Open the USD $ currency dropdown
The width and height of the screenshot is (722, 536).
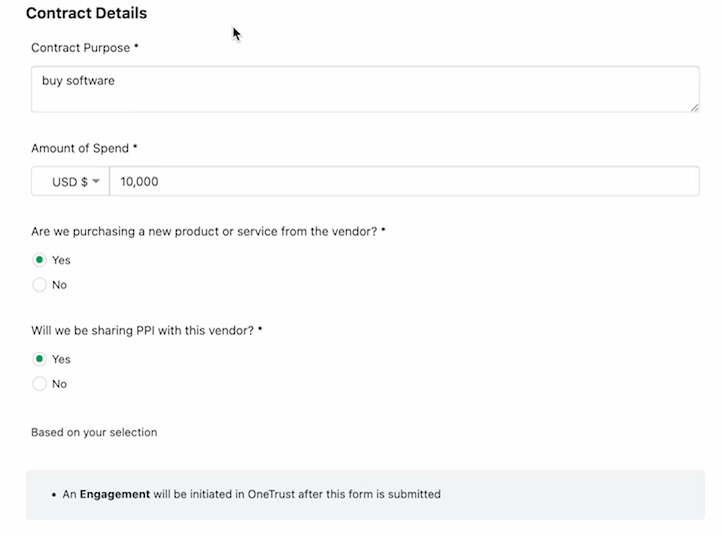[70, 181]
